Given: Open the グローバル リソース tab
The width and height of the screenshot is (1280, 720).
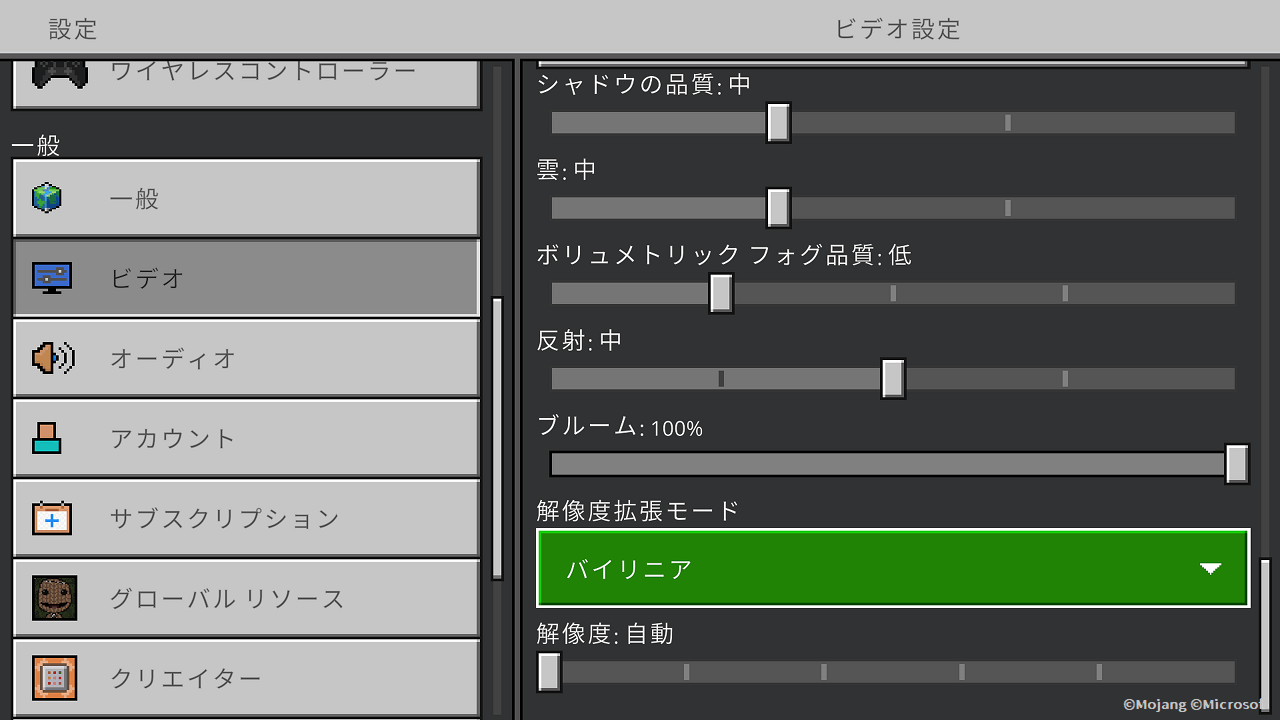Looking at the screenshot, I should [x=246, y=598].
